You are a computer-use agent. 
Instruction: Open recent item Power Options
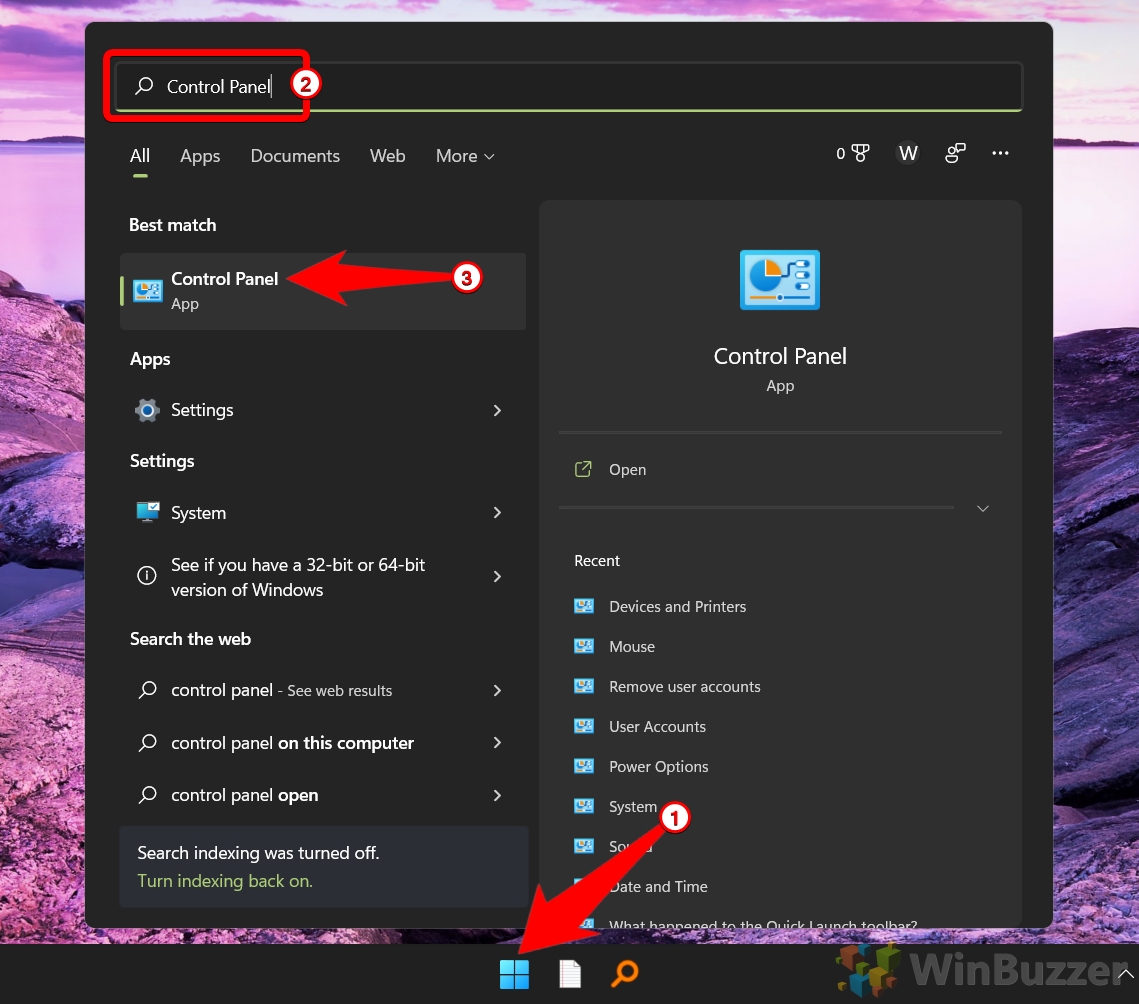658,766
